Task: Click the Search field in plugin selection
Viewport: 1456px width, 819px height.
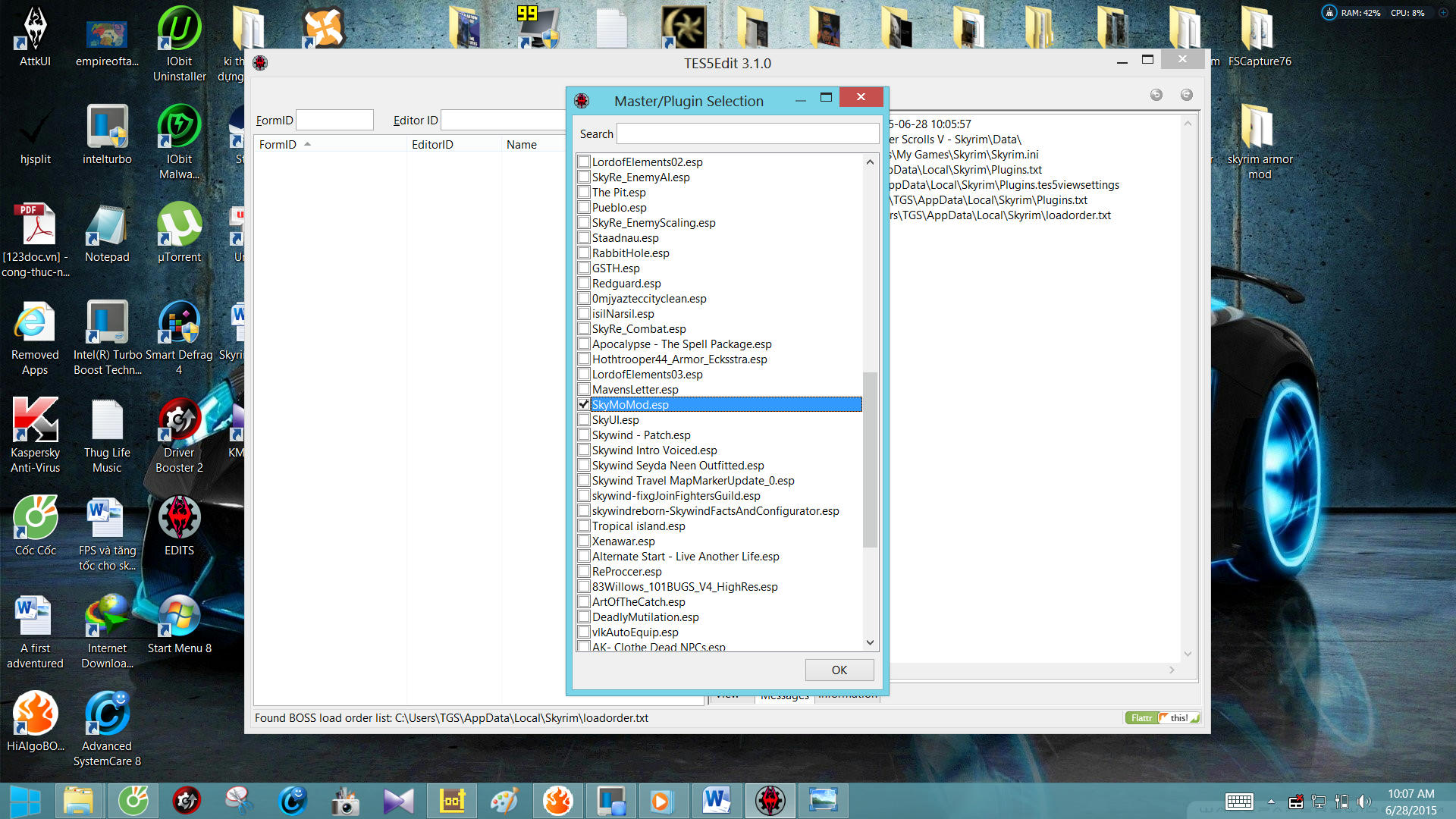Action: pos(748,133)
